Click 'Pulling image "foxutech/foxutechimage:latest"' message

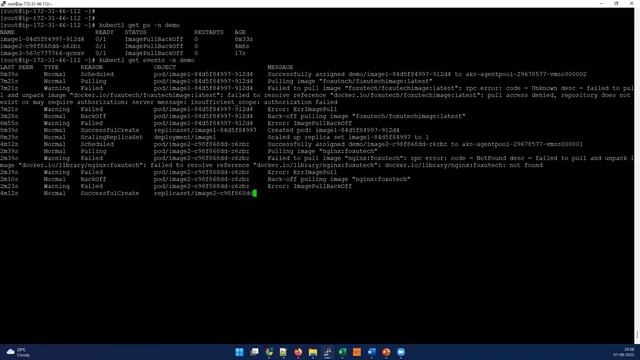(350, 81)
